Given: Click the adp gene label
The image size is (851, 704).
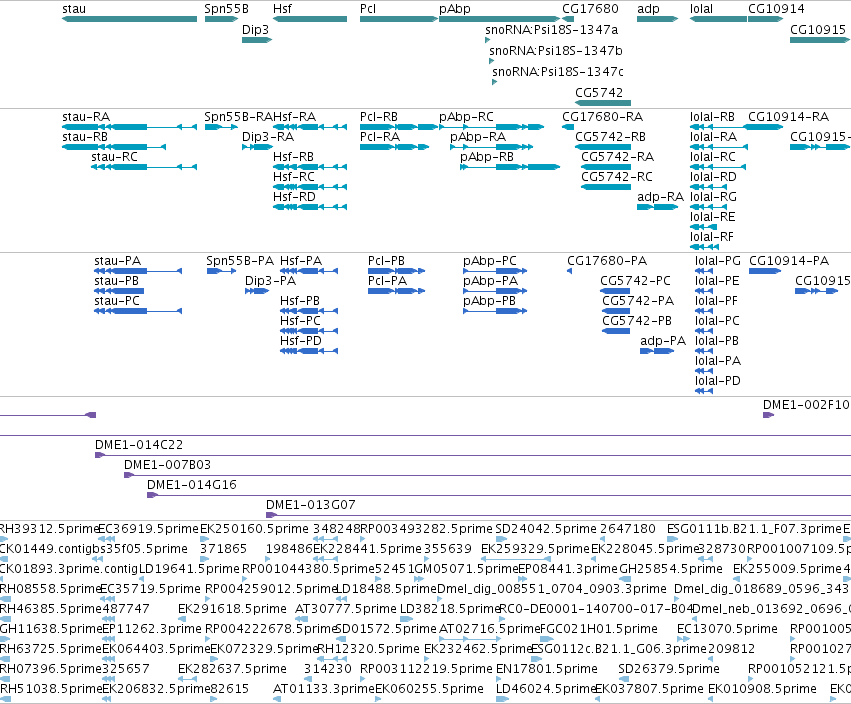Looking at the screenshot, I should click(x=648, y=9).
